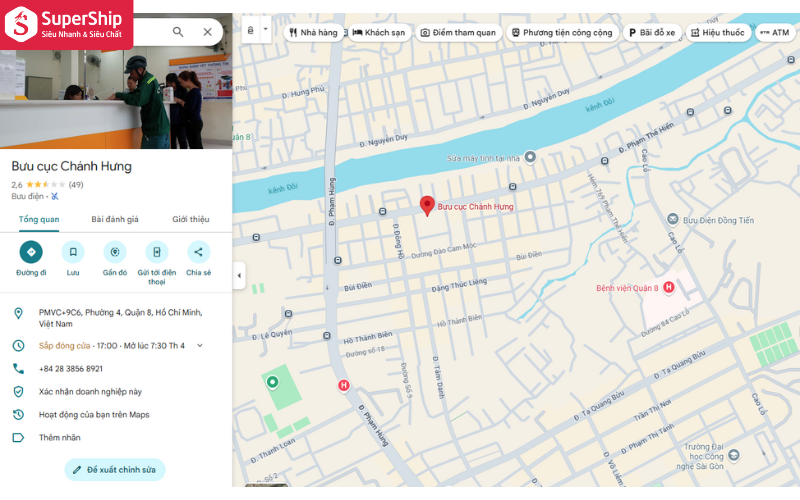800x500 pixels.
Task: Click the bus stop icon near Hồ Thành Biên
Action: coord(327,335)
